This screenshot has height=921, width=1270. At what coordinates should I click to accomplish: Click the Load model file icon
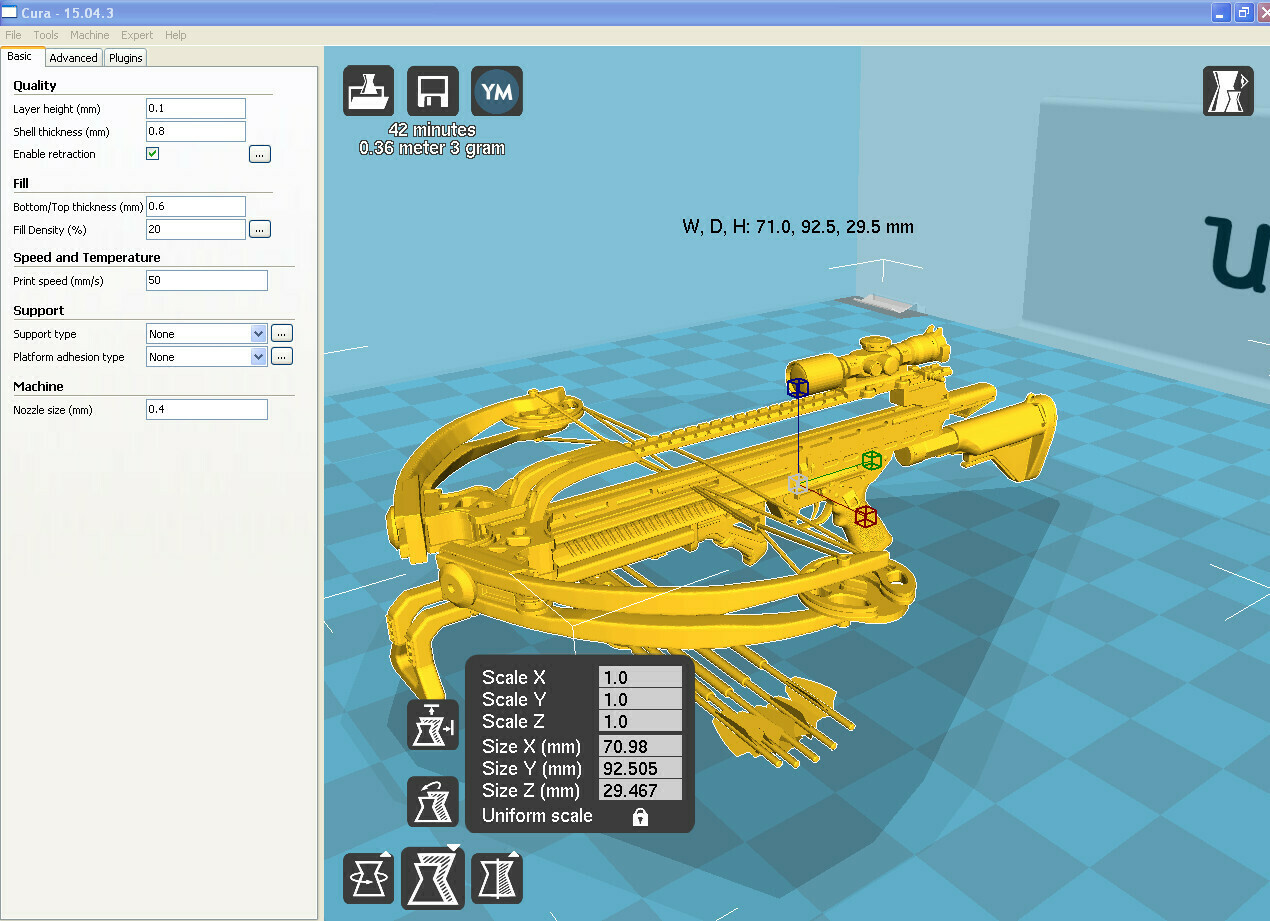368,90
